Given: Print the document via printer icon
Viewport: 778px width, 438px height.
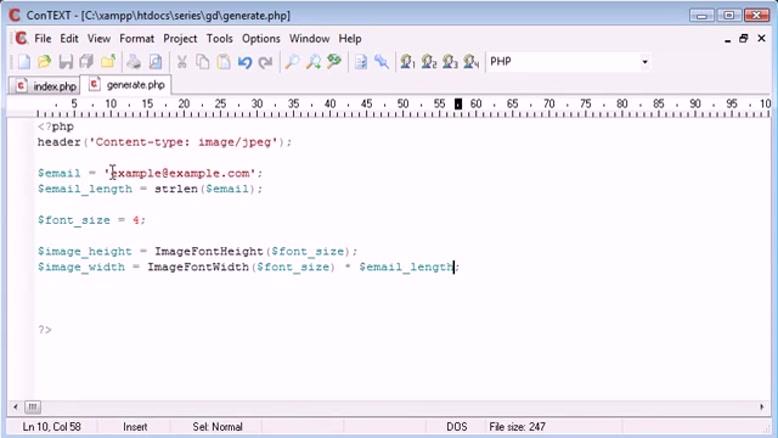Looking at the screenshot, I should pyautogui.click(x=133, y=62).
